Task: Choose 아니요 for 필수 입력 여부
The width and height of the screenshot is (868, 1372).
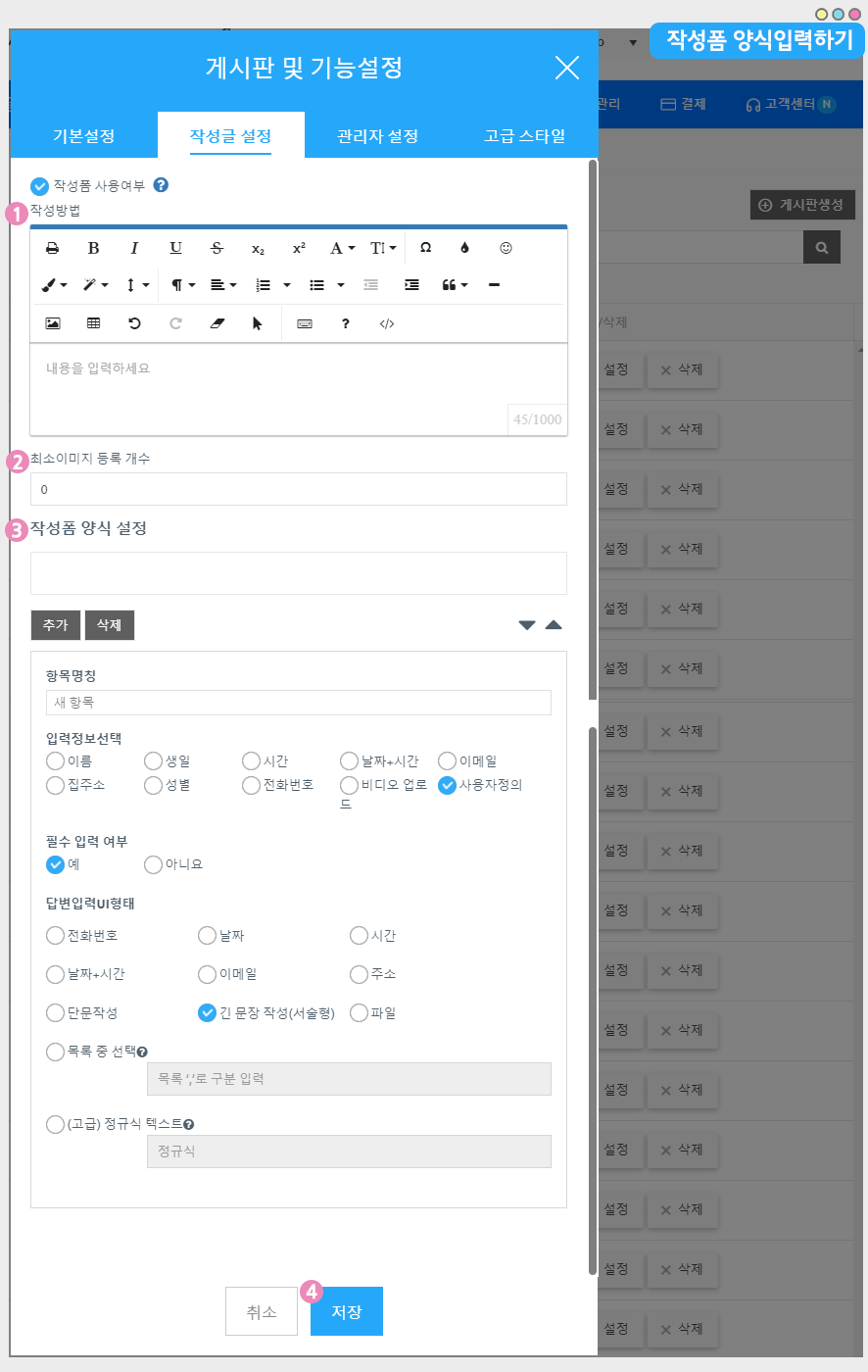Action: tap(154, 864)
